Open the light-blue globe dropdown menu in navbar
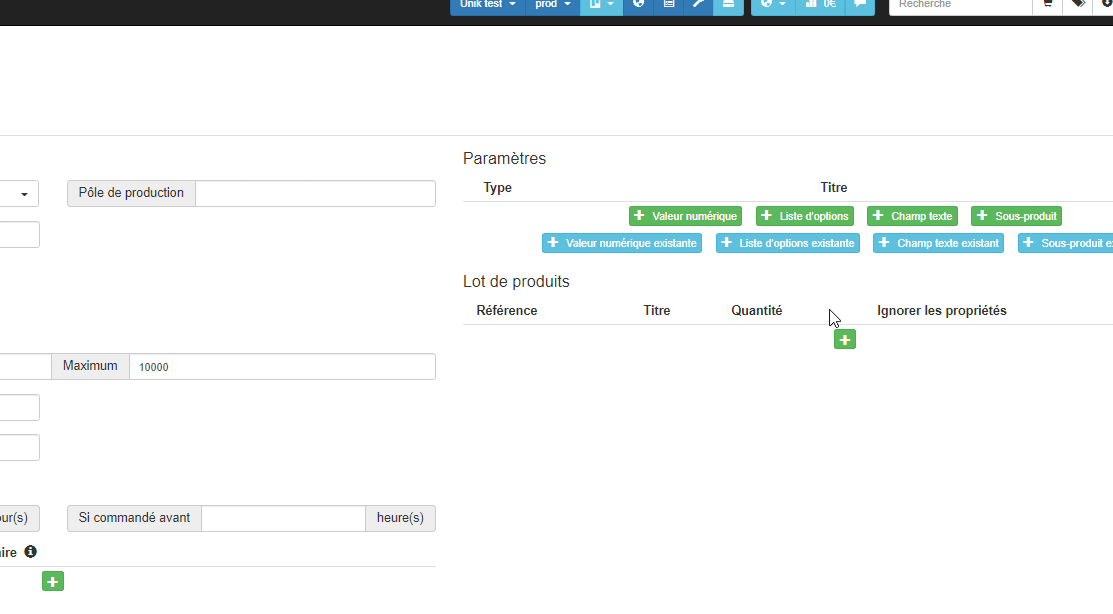 pyautogui.click(x=772, y=5)
